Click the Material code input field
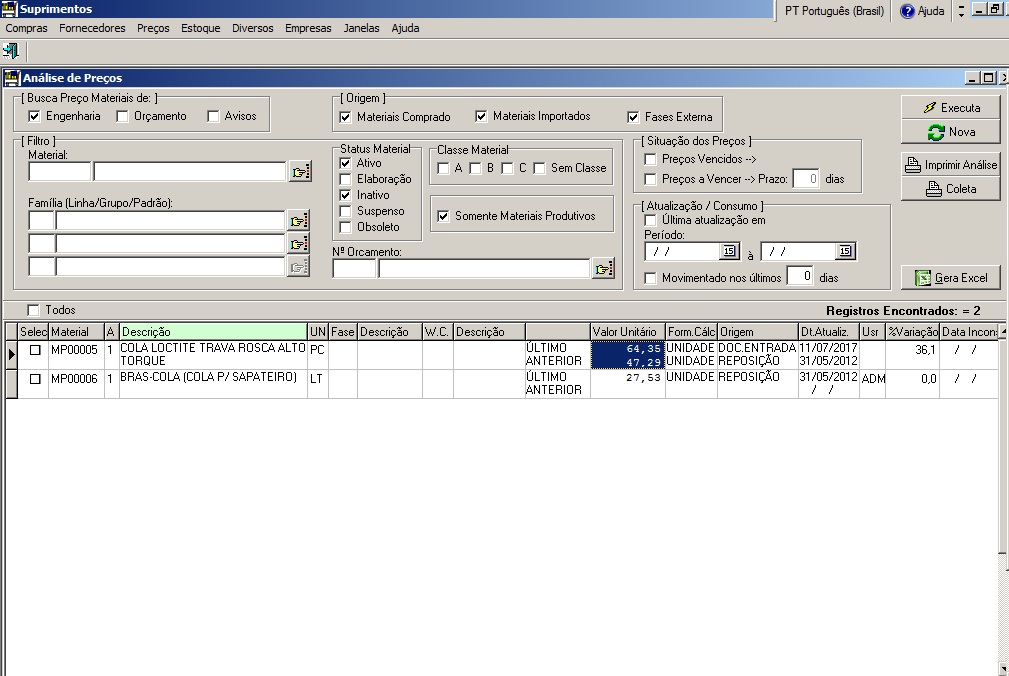This screenshot has height=676, width=1009. click(x=59, y=172)
